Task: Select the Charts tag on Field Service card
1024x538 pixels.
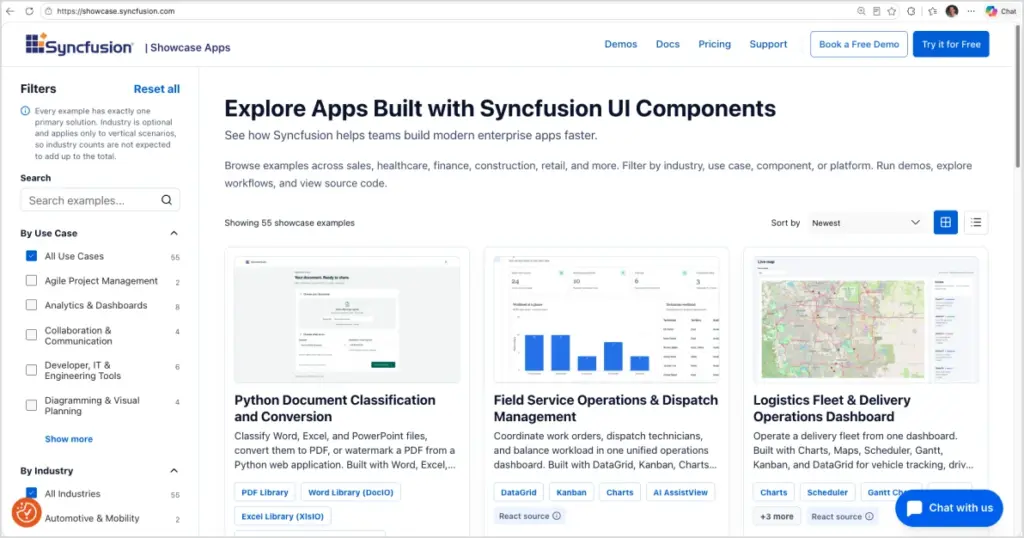Action: click(620, 492)
